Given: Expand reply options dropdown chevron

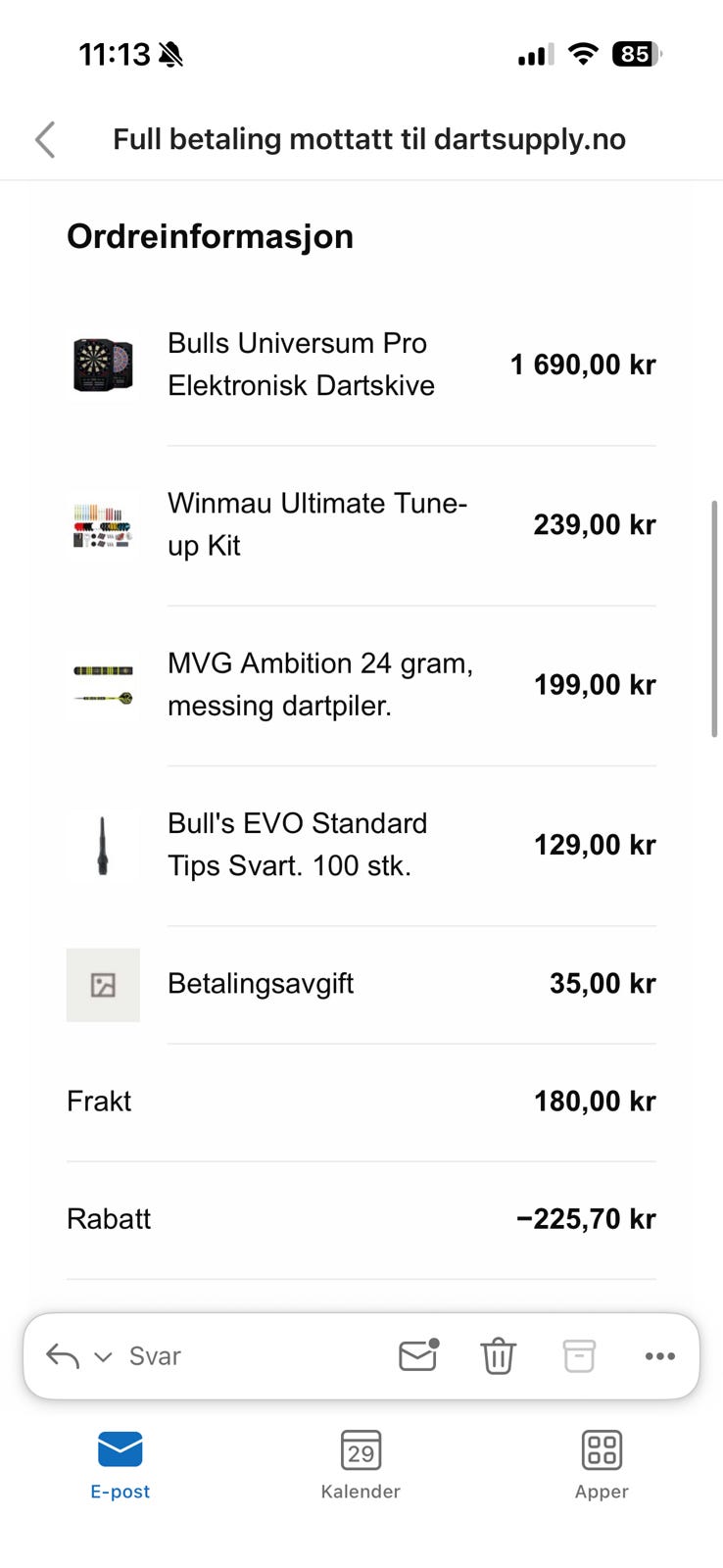Looking at the screenshot, I should pyautogui.click(x=103, y=1357).
